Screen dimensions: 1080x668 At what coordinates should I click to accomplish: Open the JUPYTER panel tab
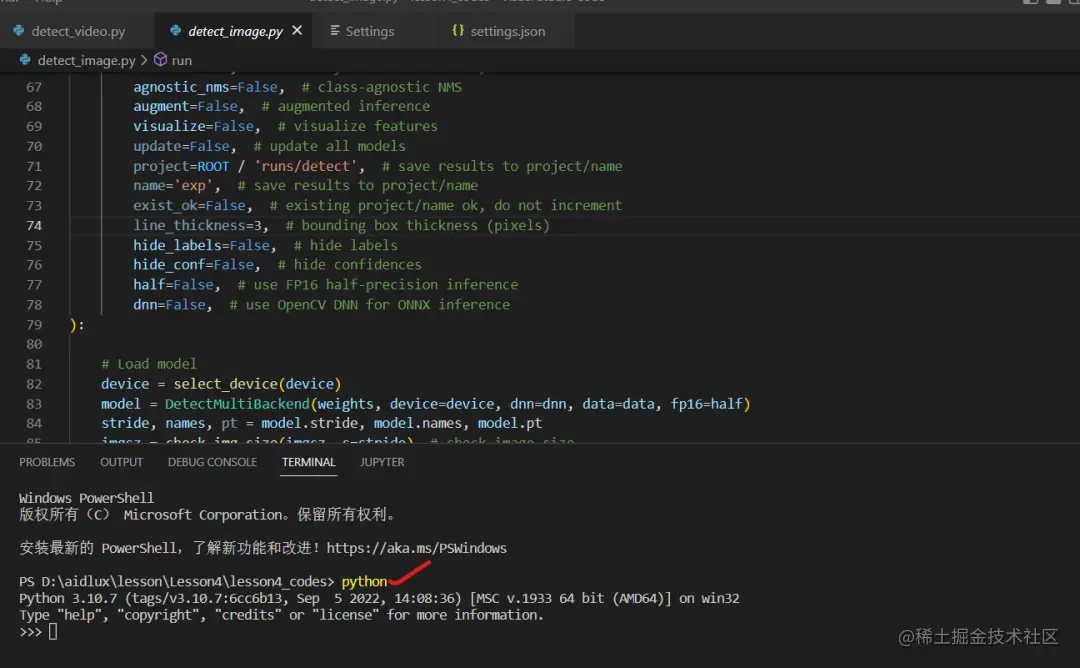pyautogui.click(x=382, y=462)
